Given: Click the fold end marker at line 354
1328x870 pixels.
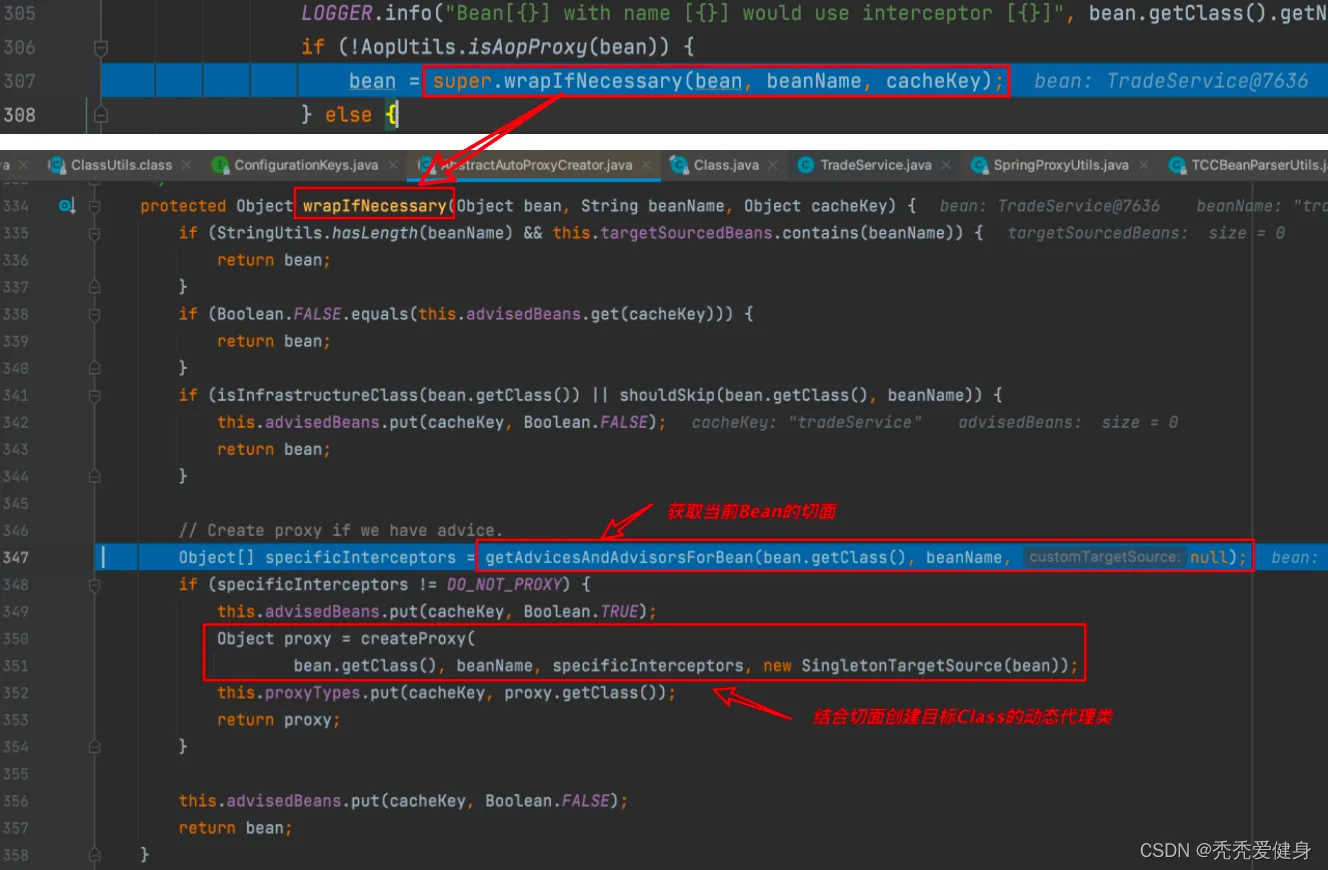Looking at the screenshot, I should coord(95,746).
